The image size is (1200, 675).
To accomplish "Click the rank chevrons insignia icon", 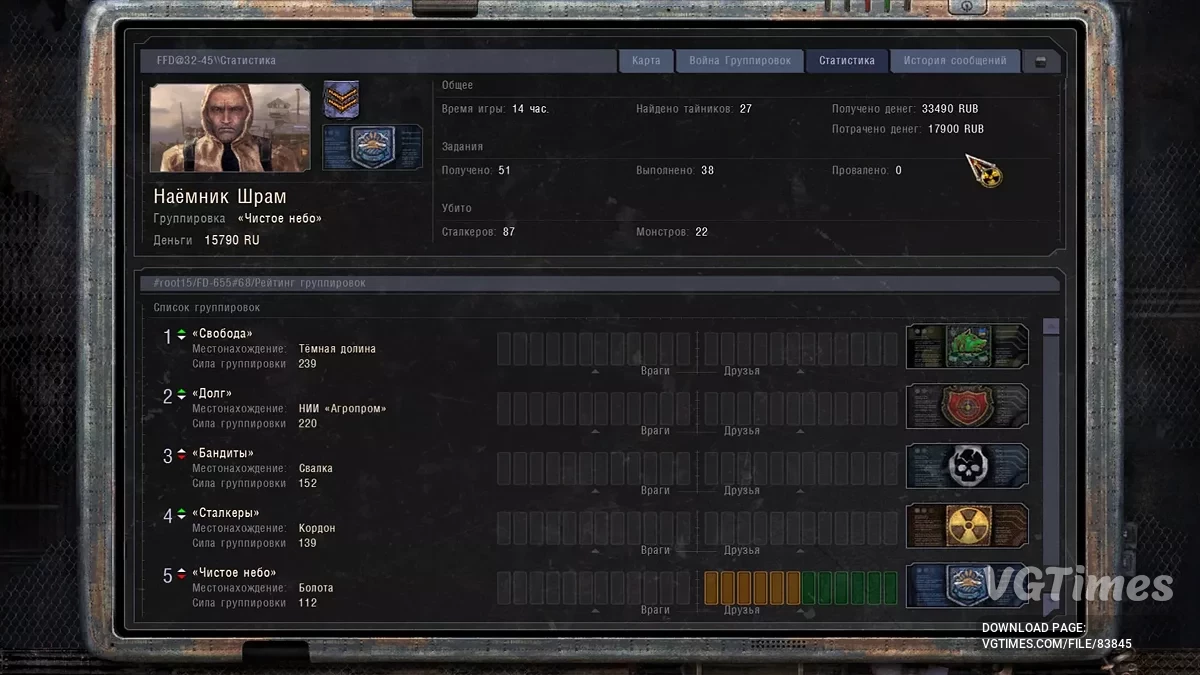I will pyautogui.click(x=341, y=100).
